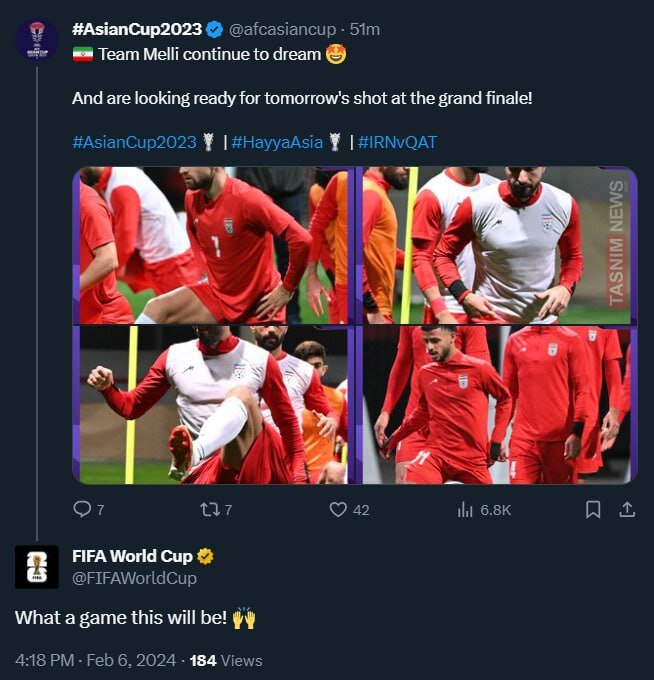
Task: Click the reply comment icon
Action: point(82,510)
